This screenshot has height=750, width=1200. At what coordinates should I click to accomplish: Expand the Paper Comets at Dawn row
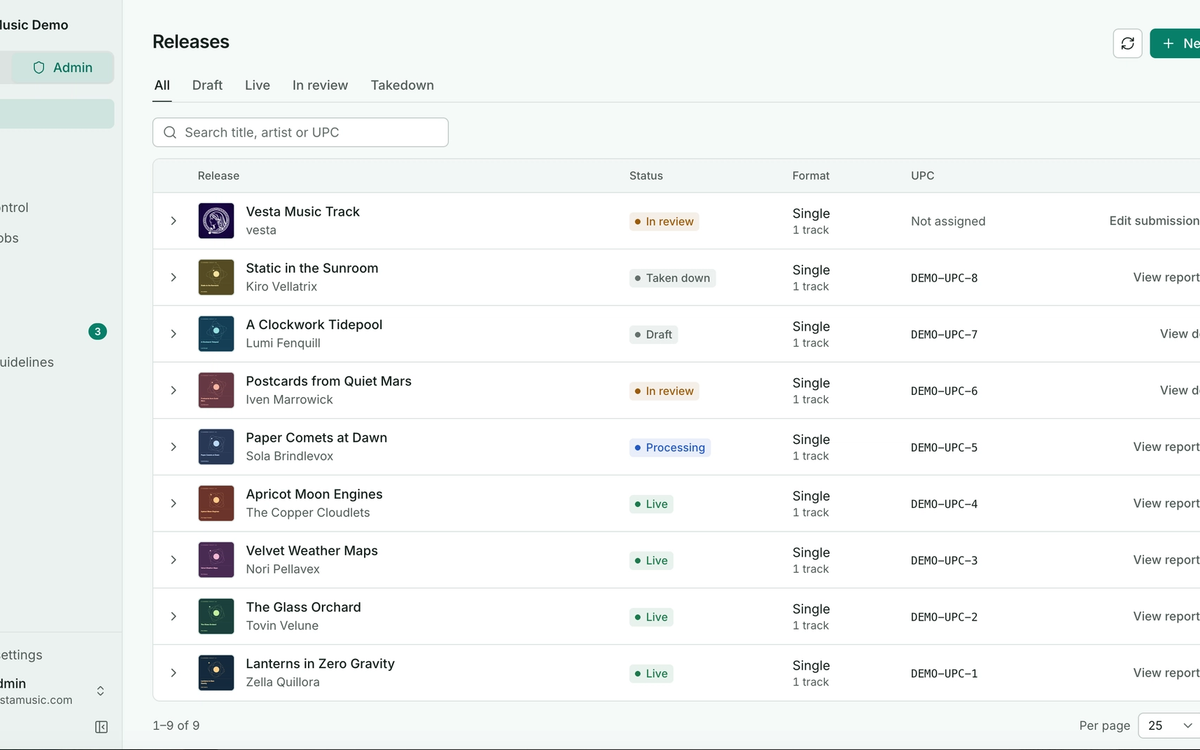tap(173, 447)
